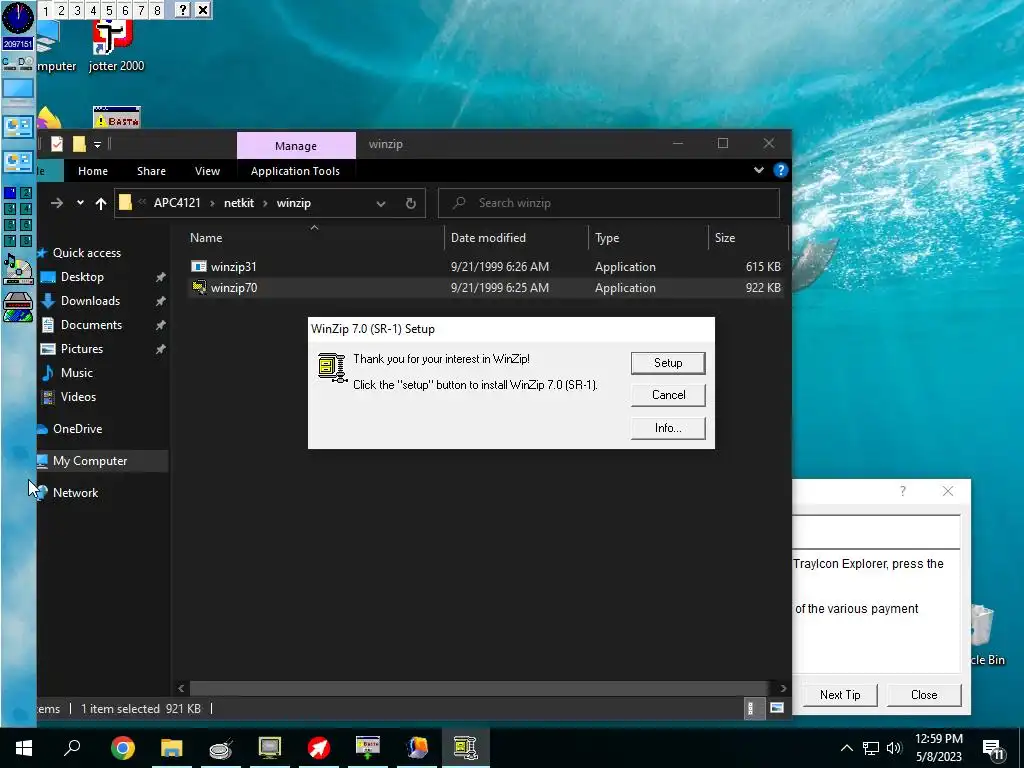
Task: Open the jotter 2000 desktop shortcut
Action: [116, 46]
